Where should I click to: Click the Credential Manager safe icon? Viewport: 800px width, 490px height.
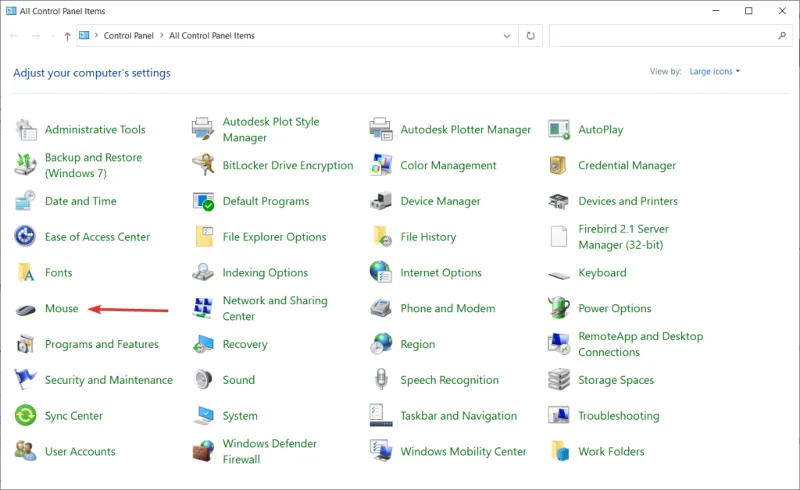coord(558,165)
